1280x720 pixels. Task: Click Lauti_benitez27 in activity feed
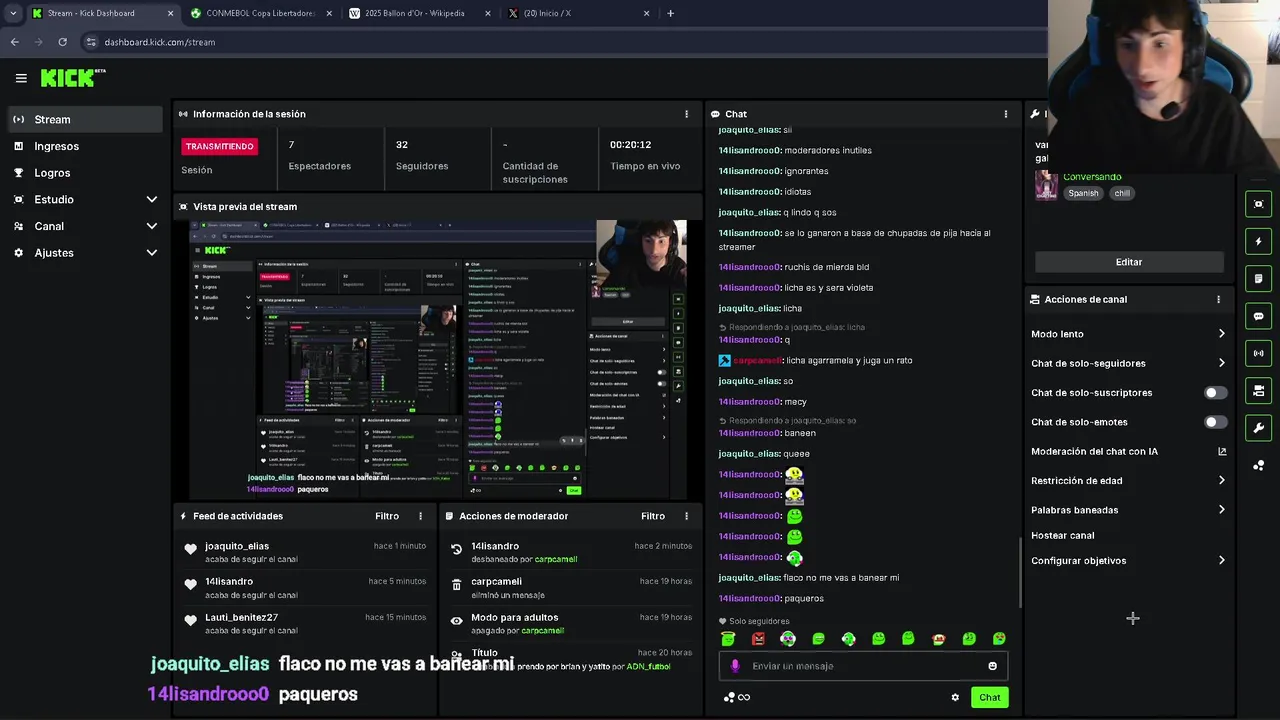[x=241, y=617]
